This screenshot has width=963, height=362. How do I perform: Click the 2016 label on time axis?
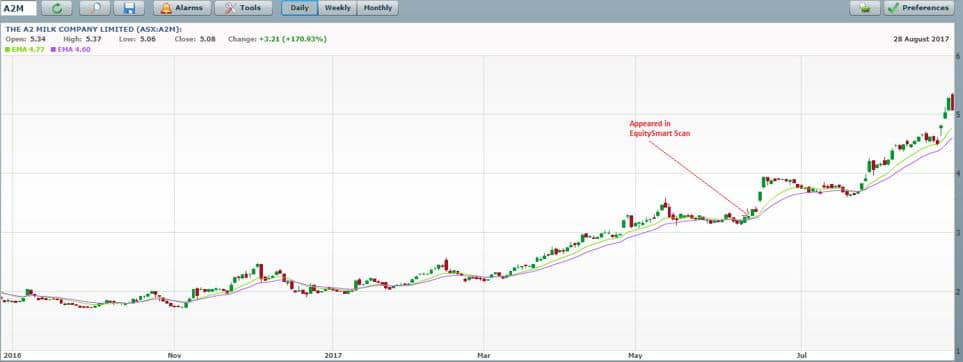[x=12, y=355]
